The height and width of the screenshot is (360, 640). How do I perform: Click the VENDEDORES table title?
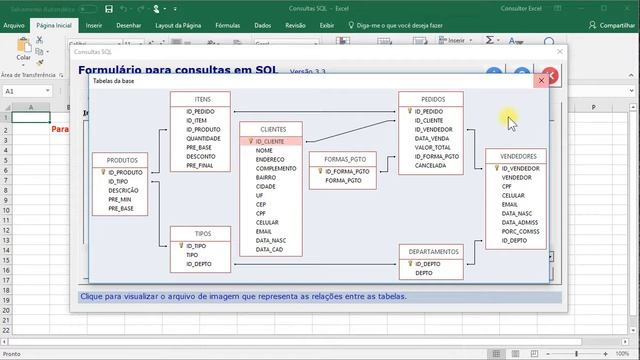click(x=518, y=156)
